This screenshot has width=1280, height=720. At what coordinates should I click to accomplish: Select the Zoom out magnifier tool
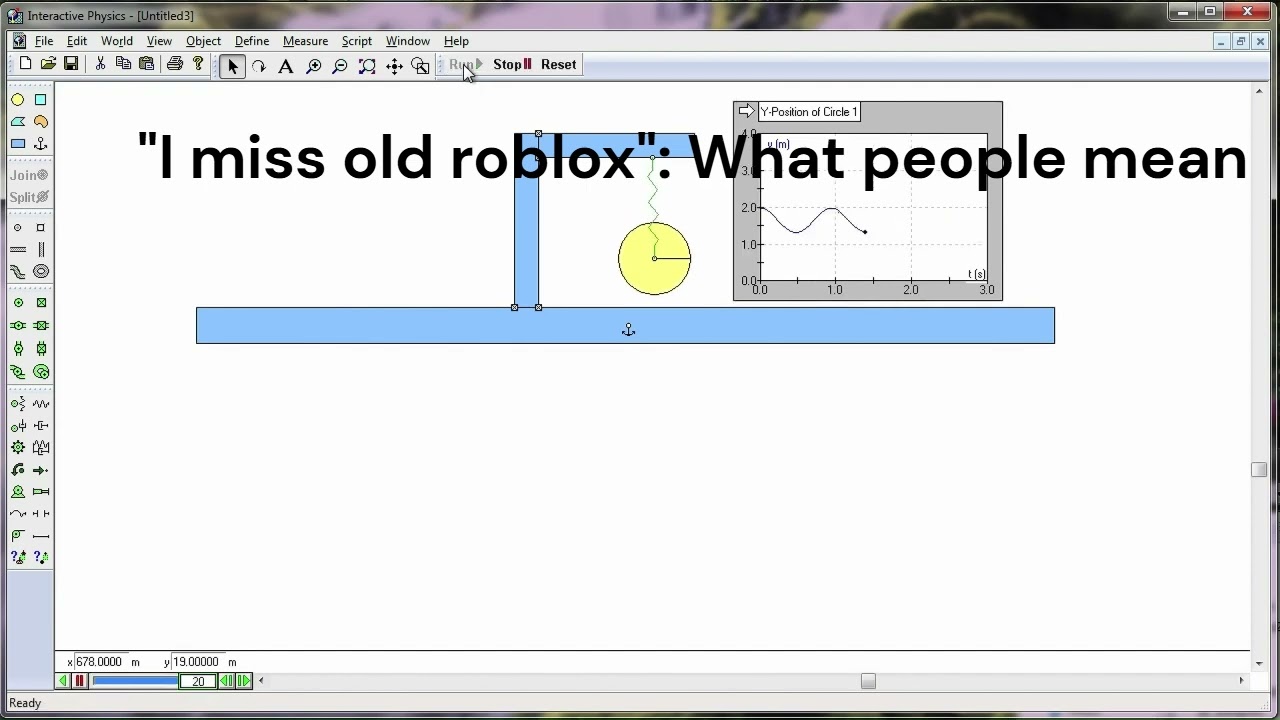click(x=340, y=66)
